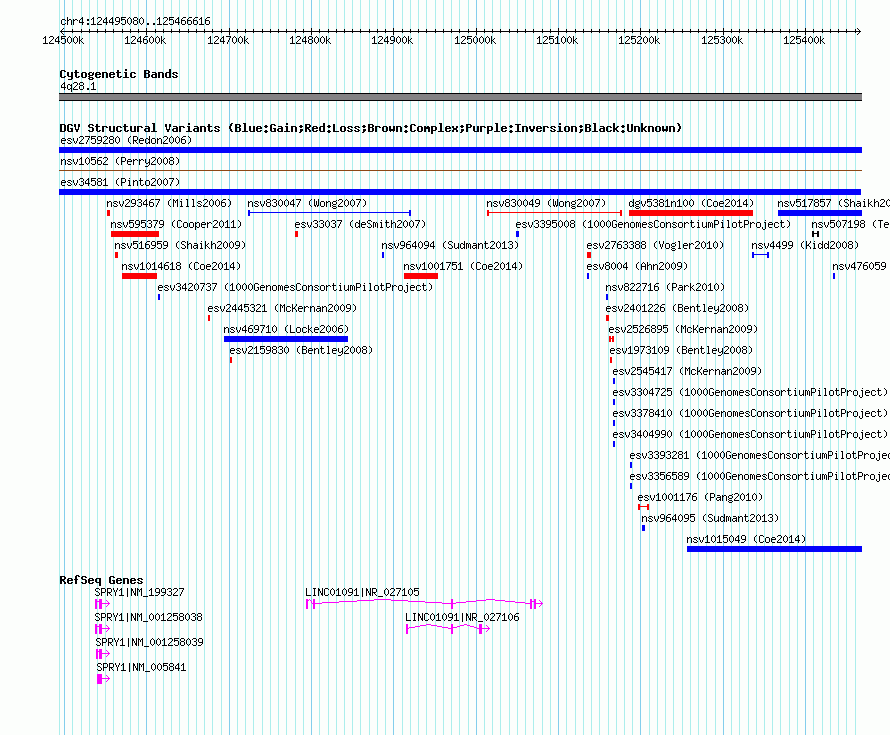Open the nsv1015049 (Coe2014) blue gain bar
This screenshot has width=890, height=735.
774,549
